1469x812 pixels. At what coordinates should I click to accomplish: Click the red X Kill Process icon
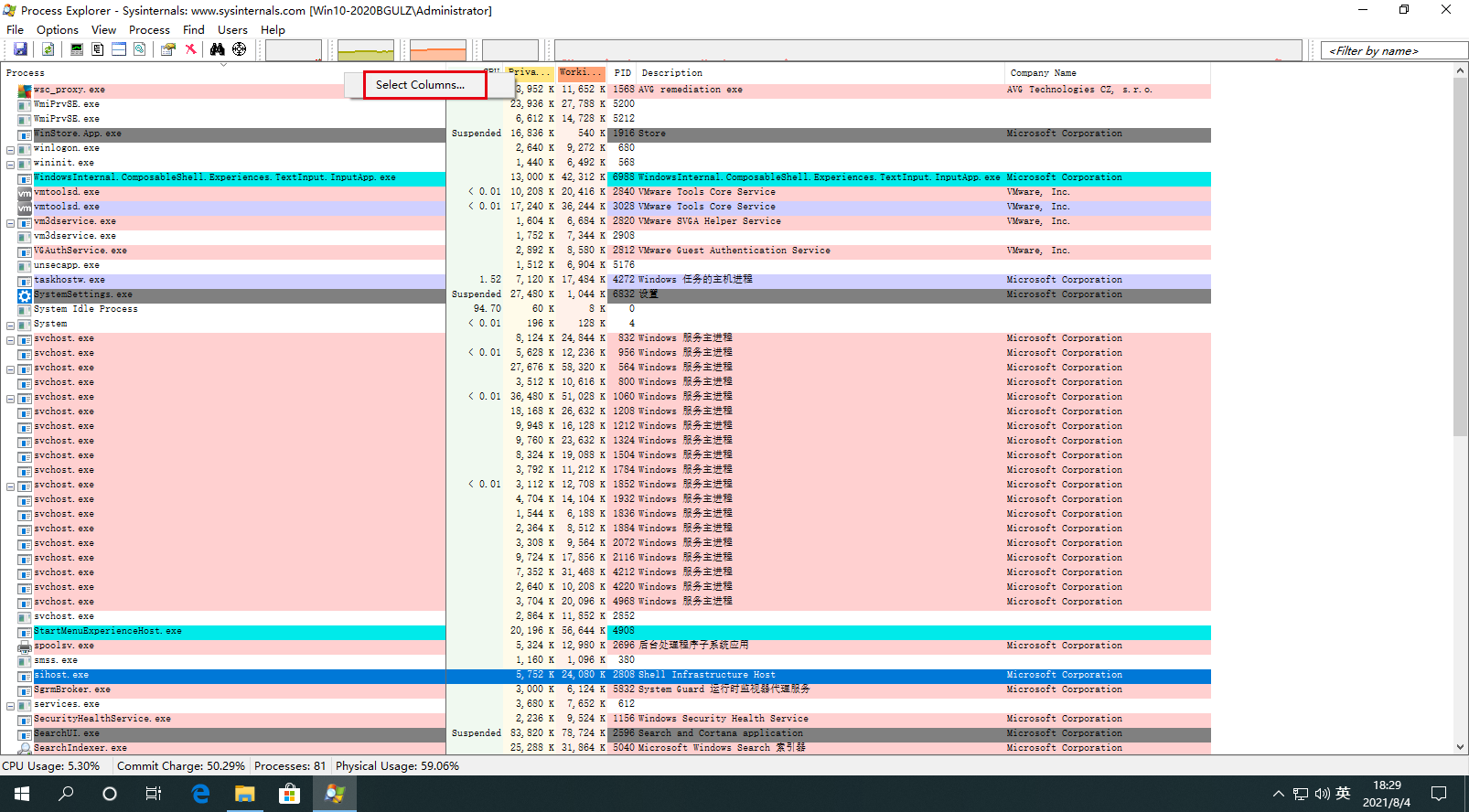tap(190, 49)
